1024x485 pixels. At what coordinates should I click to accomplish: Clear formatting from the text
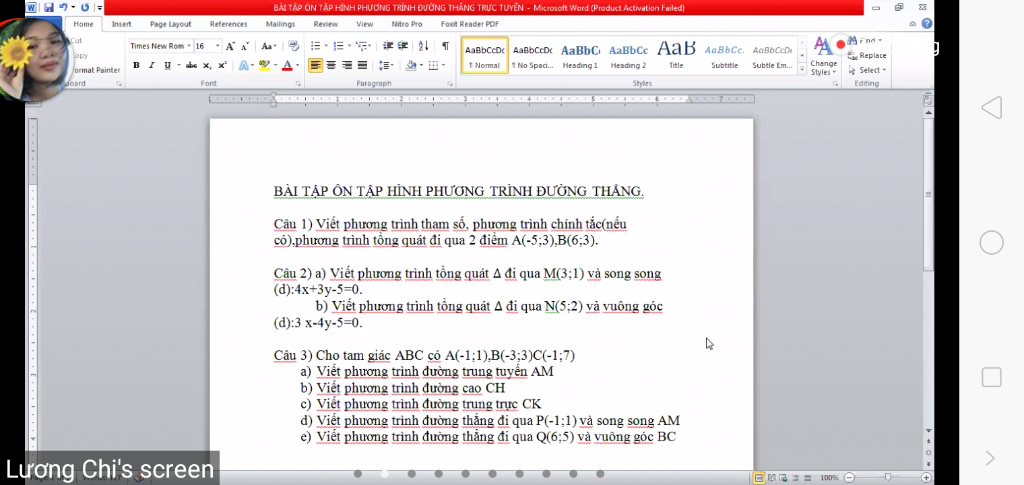pyautogui.click(x=293, y=46)
